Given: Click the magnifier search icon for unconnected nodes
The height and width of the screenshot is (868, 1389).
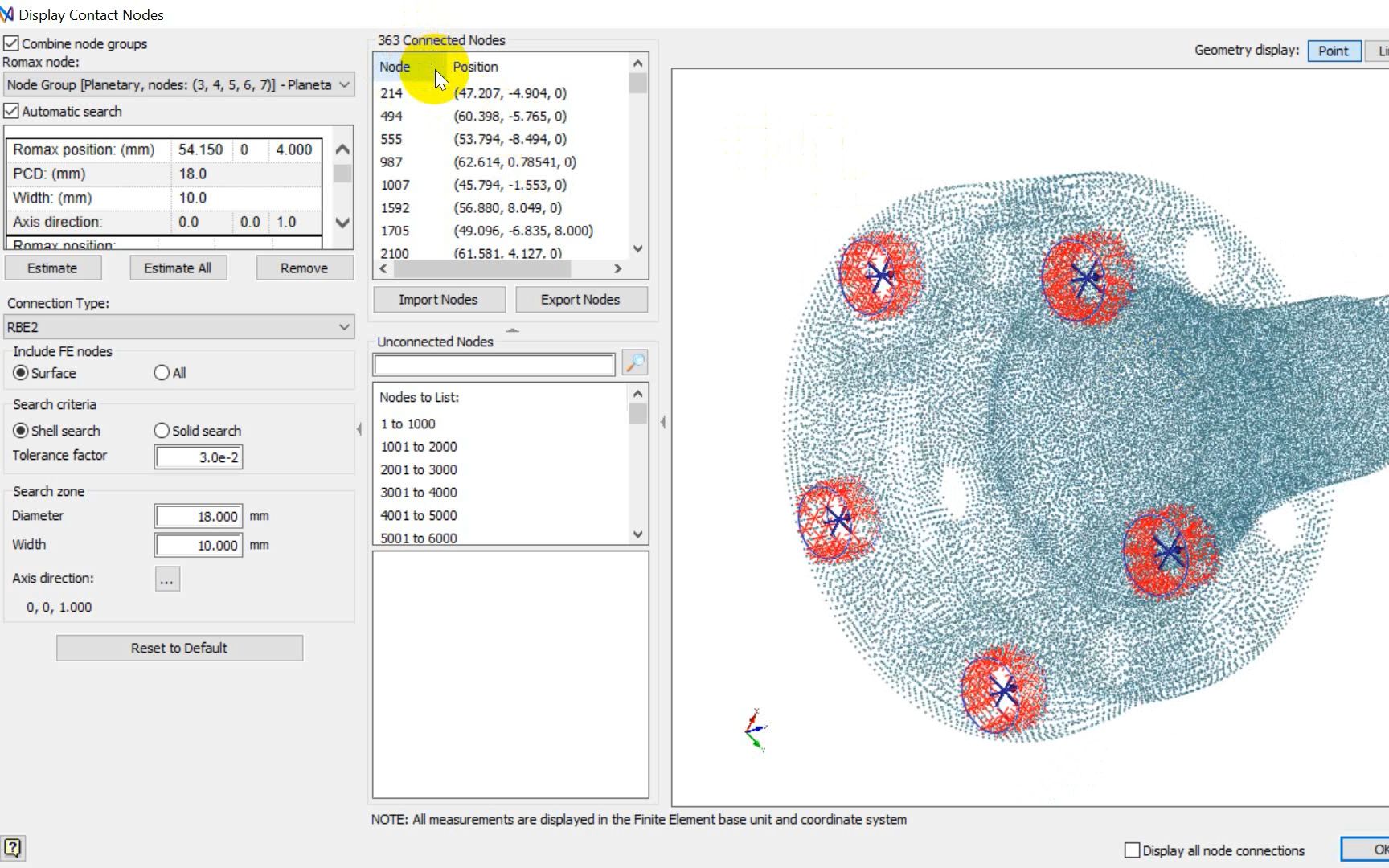Looking at the screenshot, I should (x=634, y=363).
